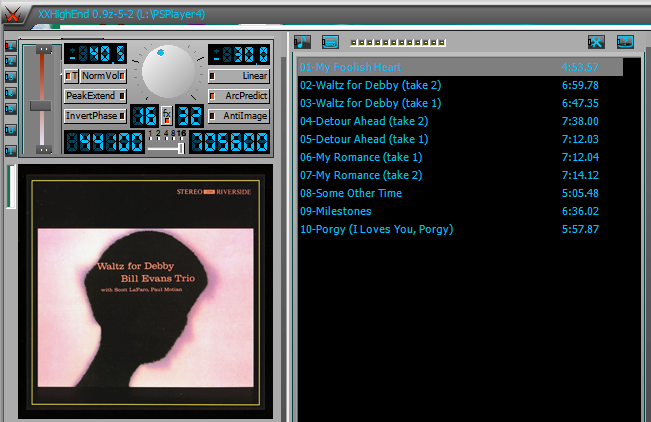
Task: Select track 09-Milestones
Action: (x=460, y=211)
